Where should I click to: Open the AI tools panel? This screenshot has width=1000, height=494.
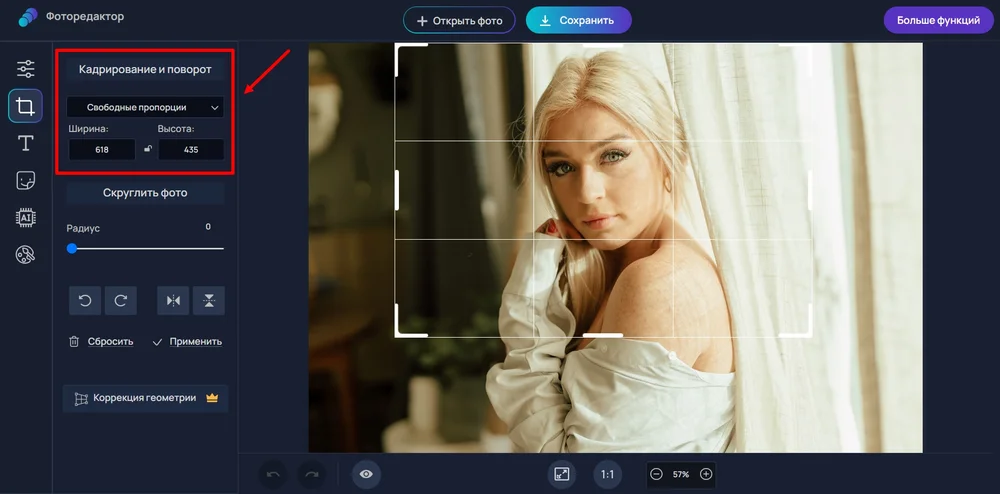pyautogui.click(x=25, y=218)
